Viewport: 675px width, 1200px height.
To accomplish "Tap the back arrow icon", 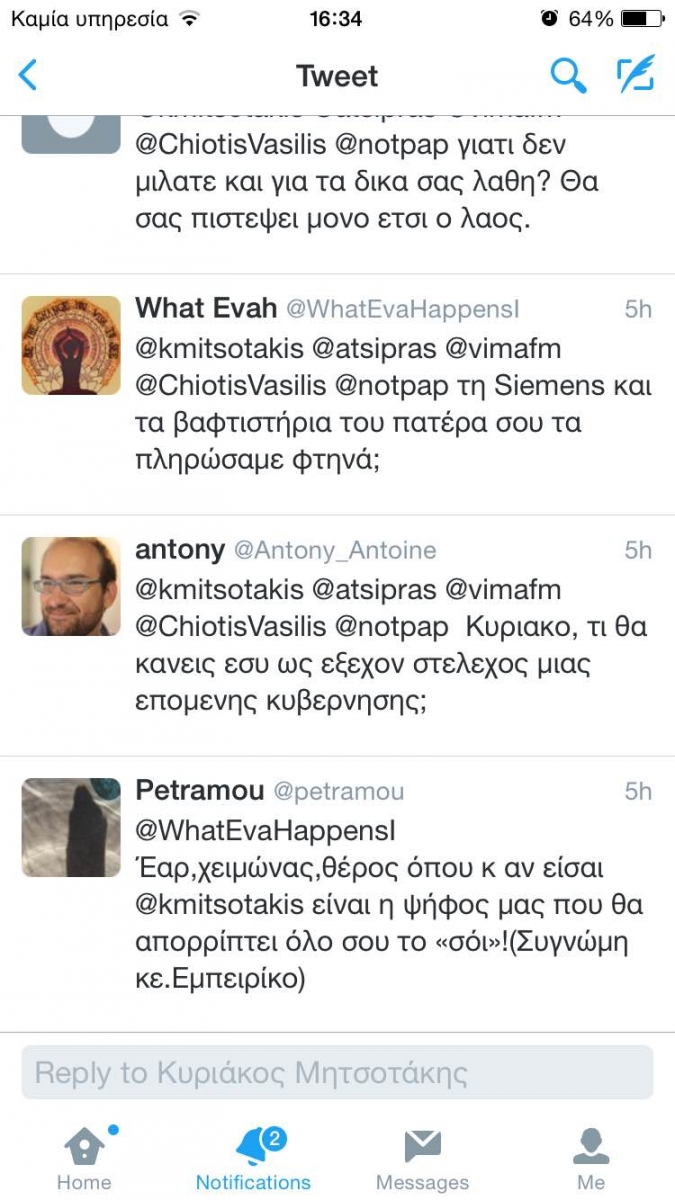I will (x=28, y=75).
